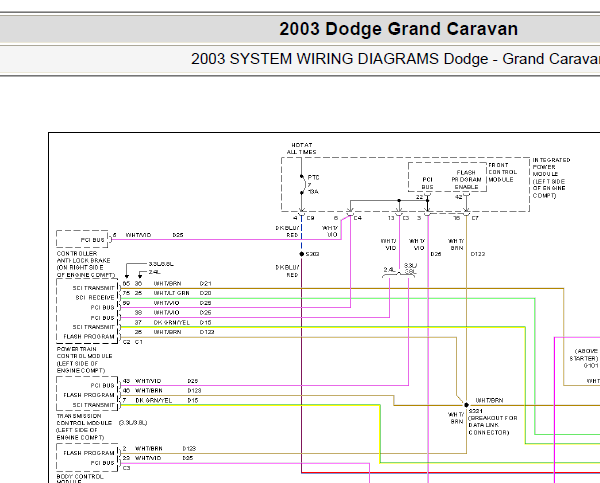Image resolution: width=600 pixels, height=483 pixels.
Task: Click the "INTEGRATED POWER MODULE" label
Action: [x=551, y=178]
